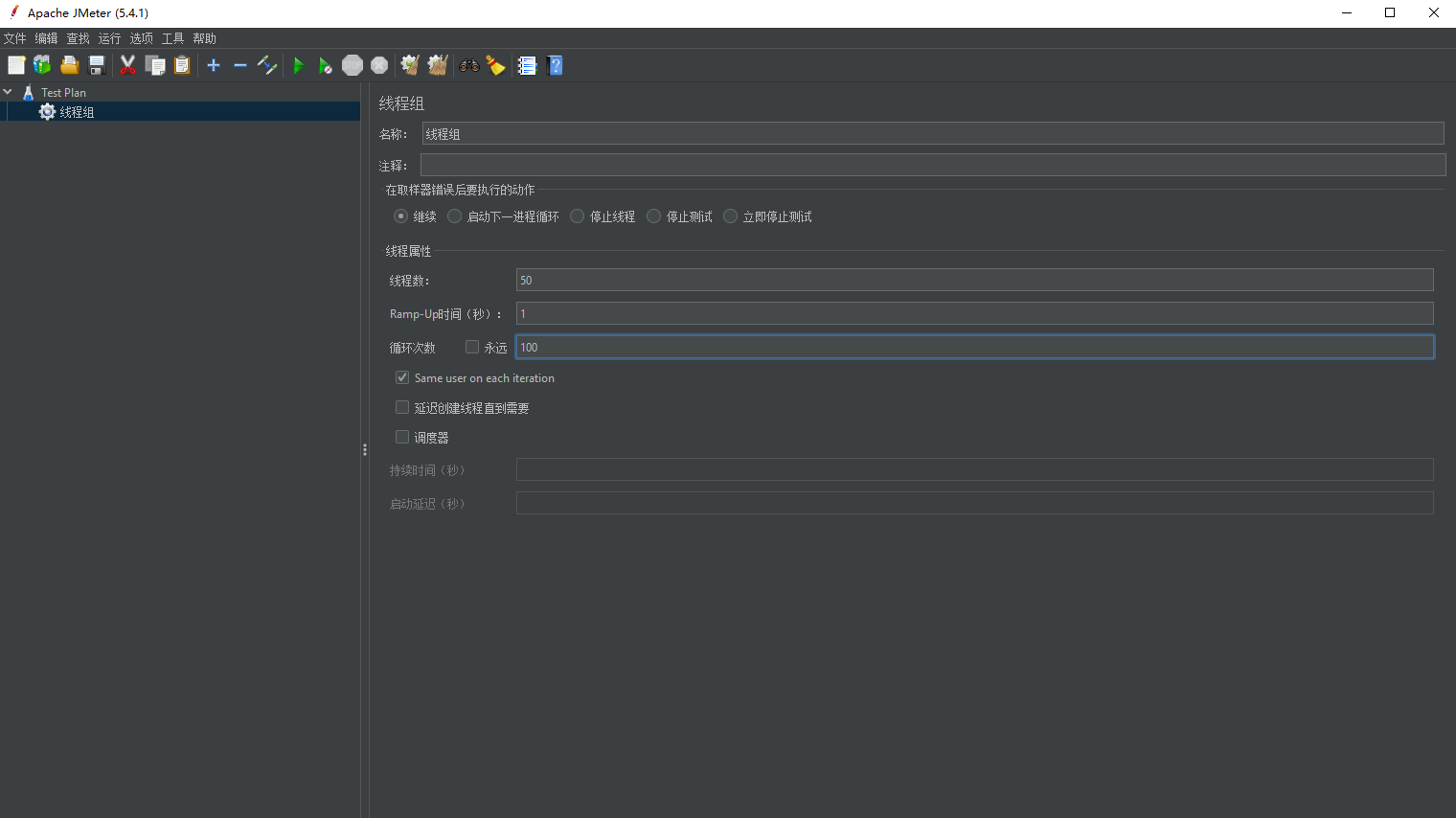Click the Search binoculars icon

point(469,65)
